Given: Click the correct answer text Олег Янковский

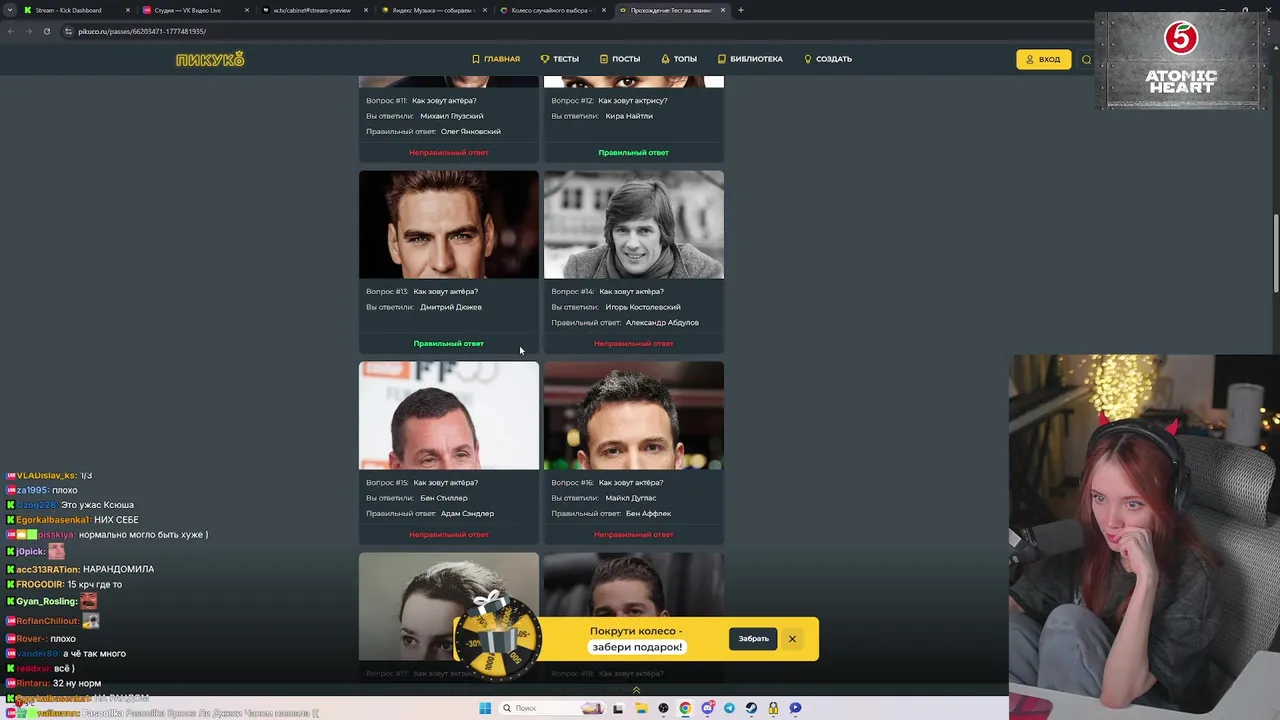Looking at the screenshot, I should coord(471,132).
